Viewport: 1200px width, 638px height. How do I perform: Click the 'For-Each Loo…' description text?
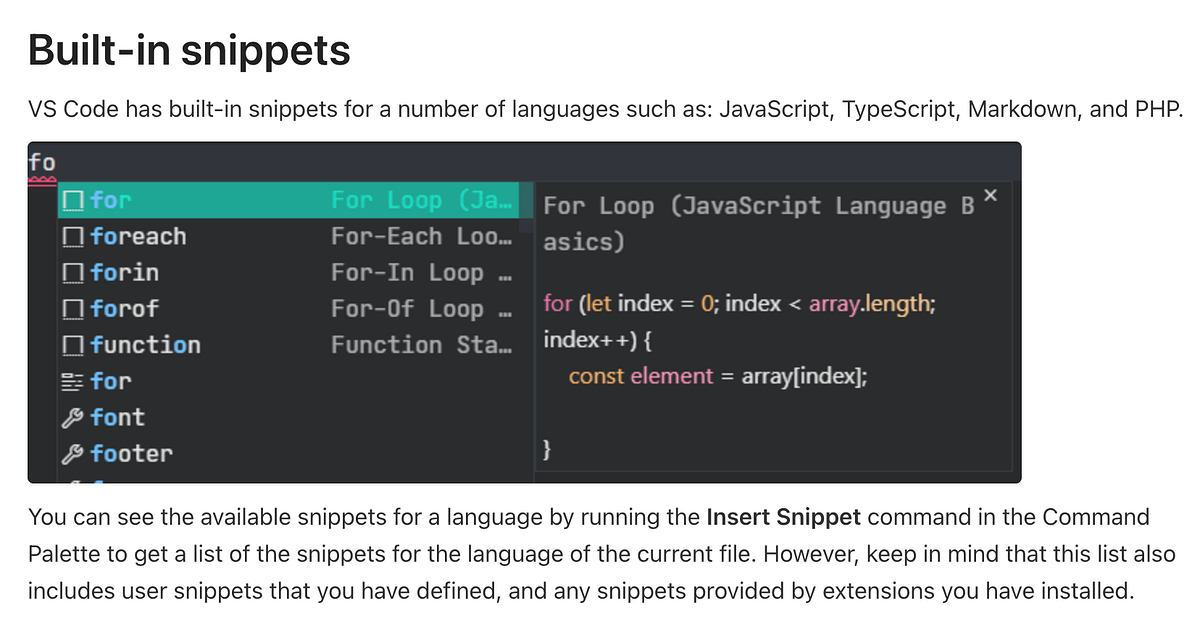click(x=421, y=237)
